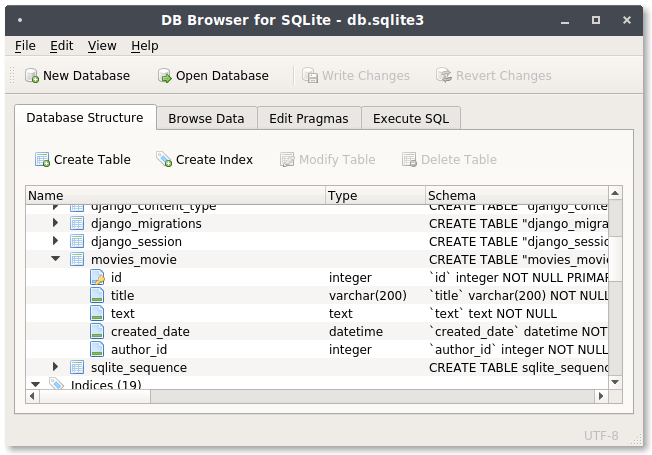This screenshot has width=652, height=455.
Task: Click the Type column header
Action: (375, 195)
